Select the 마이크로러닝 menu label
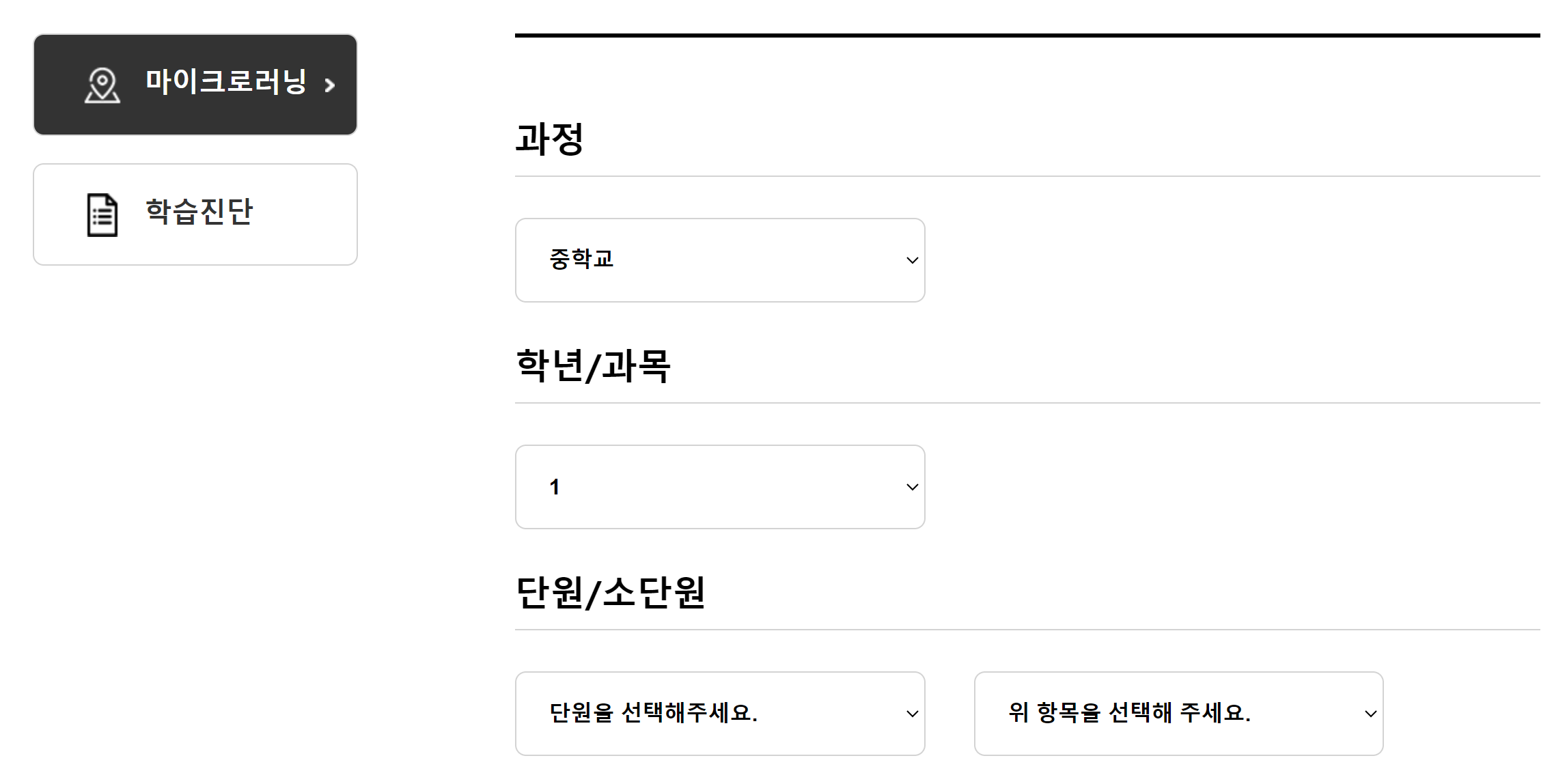The image size is (1567, 784). (x=226, y=82)
